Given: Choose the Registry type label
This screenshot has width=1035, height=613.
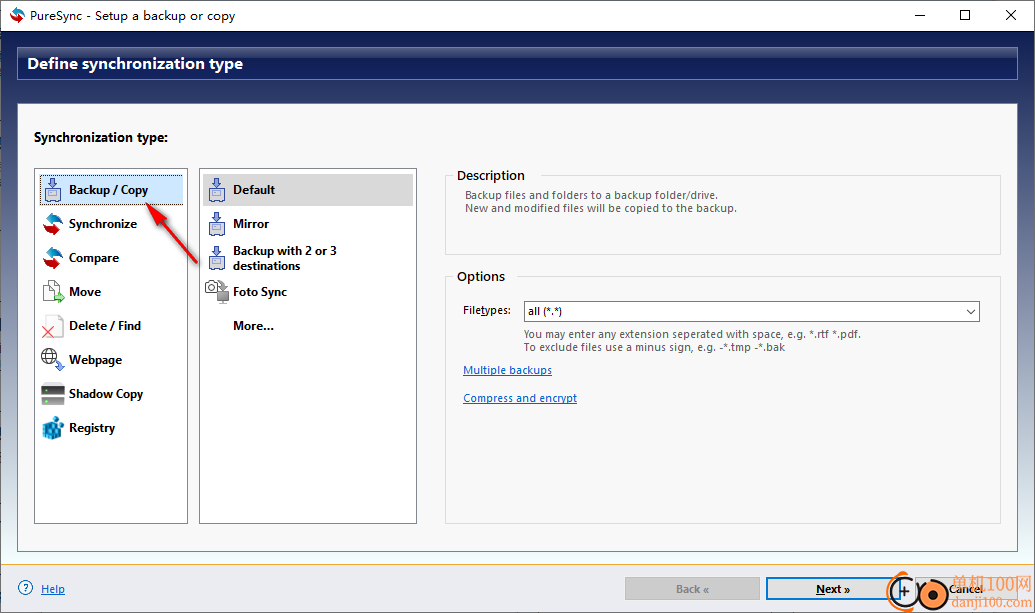Looking at the screenshot, I should tap(92, 428).
